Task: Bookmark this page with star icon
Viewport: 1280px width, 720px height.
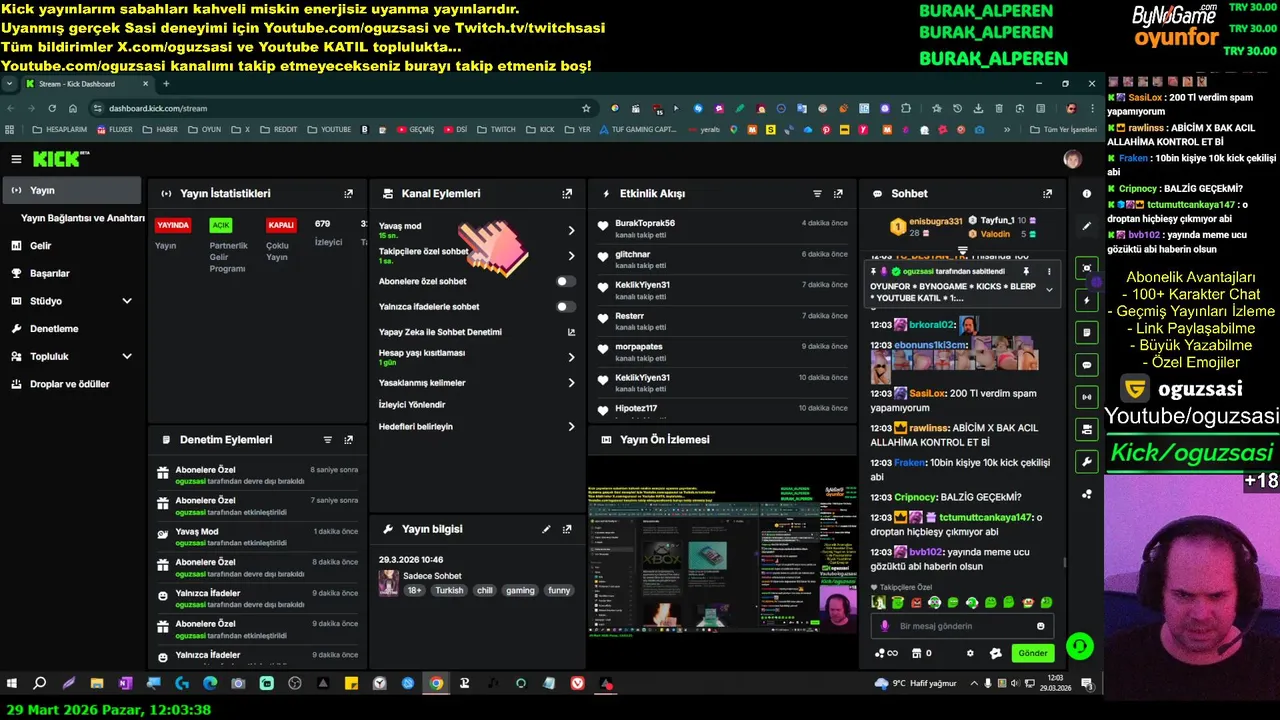Action: [x=586, y=108]
